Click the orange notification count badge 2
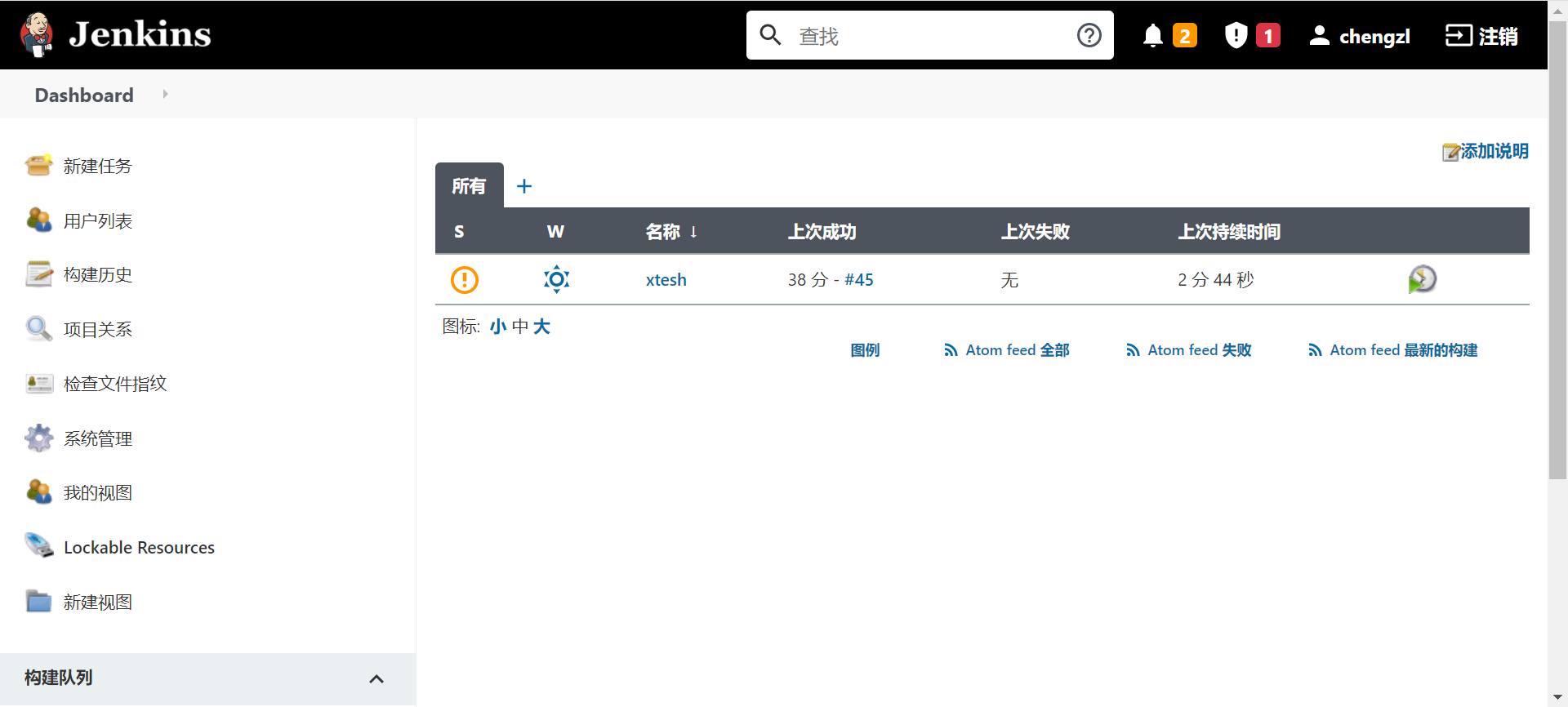The width and height of the screenshot is (1568, 707). tap(1184, 36)
